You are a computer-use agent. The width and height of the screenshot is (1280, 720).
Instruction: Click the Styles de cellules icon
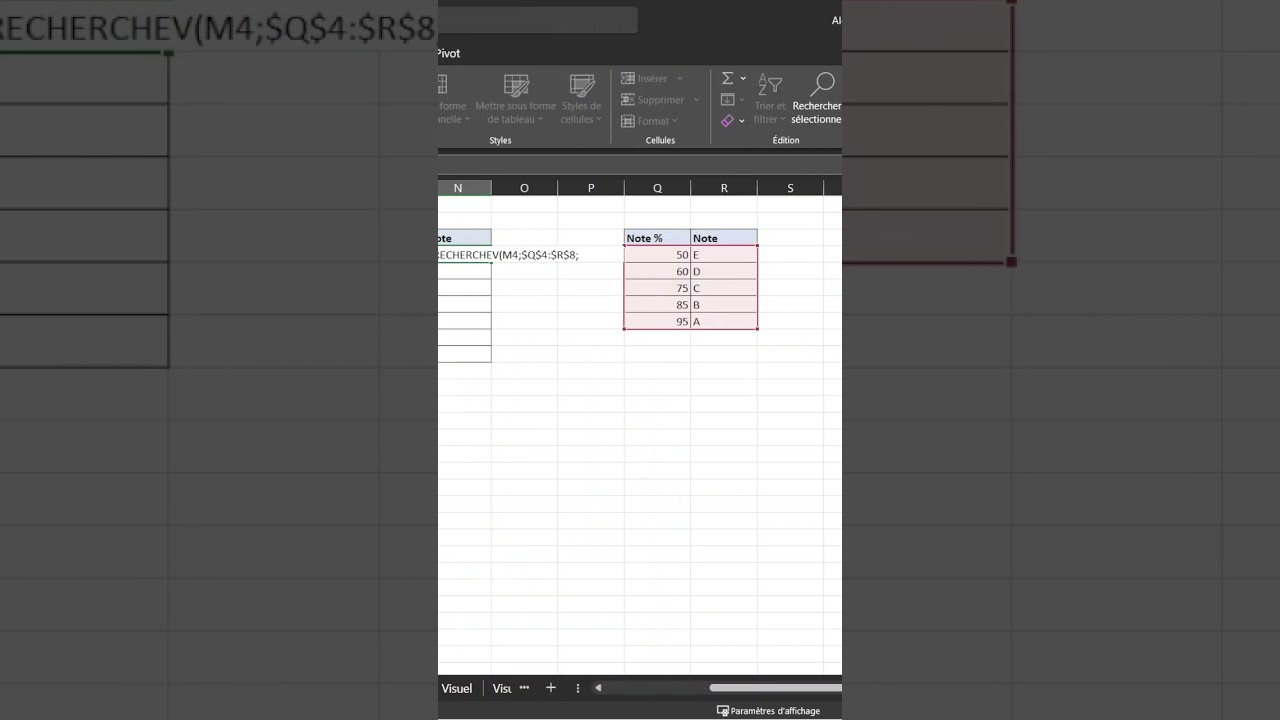click(x=581, y=85)
